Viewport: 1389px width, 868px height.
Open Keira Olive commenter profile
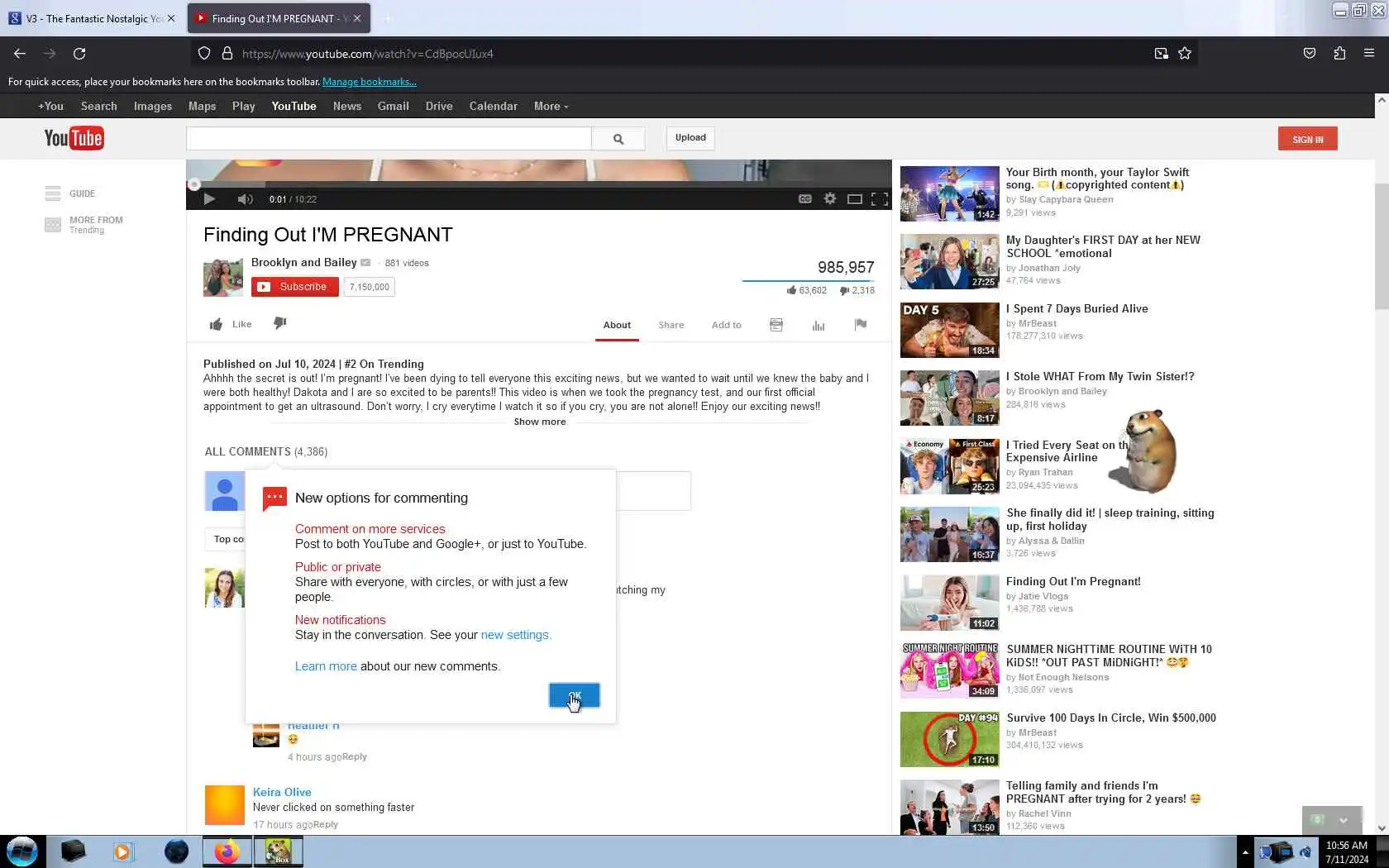282,792
